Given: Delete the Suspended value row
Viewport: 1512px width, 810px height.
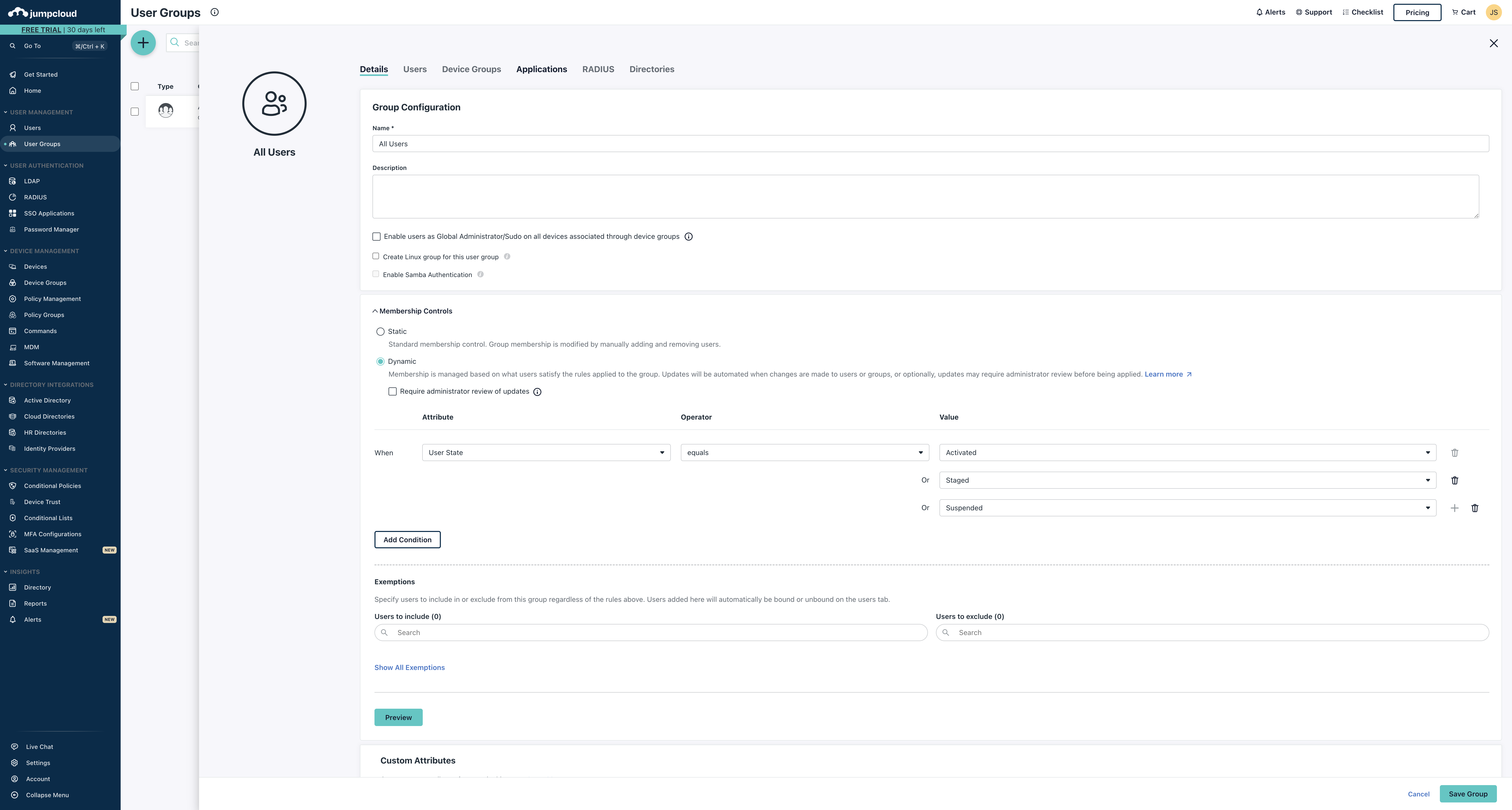Looking at the screenshot, I should click(x=1475, y=508).
